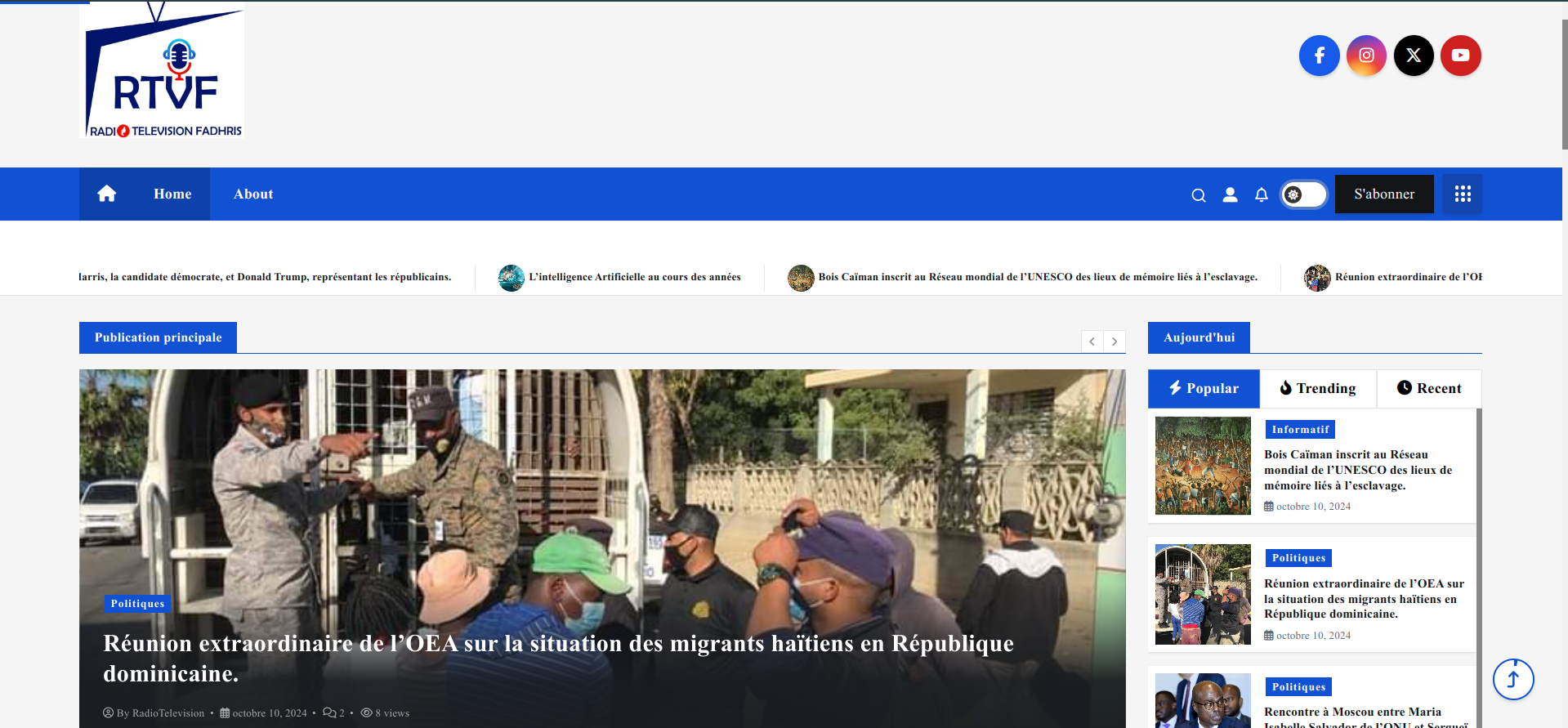Open the Instagram social icon
Image resolution: width=1568 pixels, height=728 pixels.
[x=1366, y=56]
